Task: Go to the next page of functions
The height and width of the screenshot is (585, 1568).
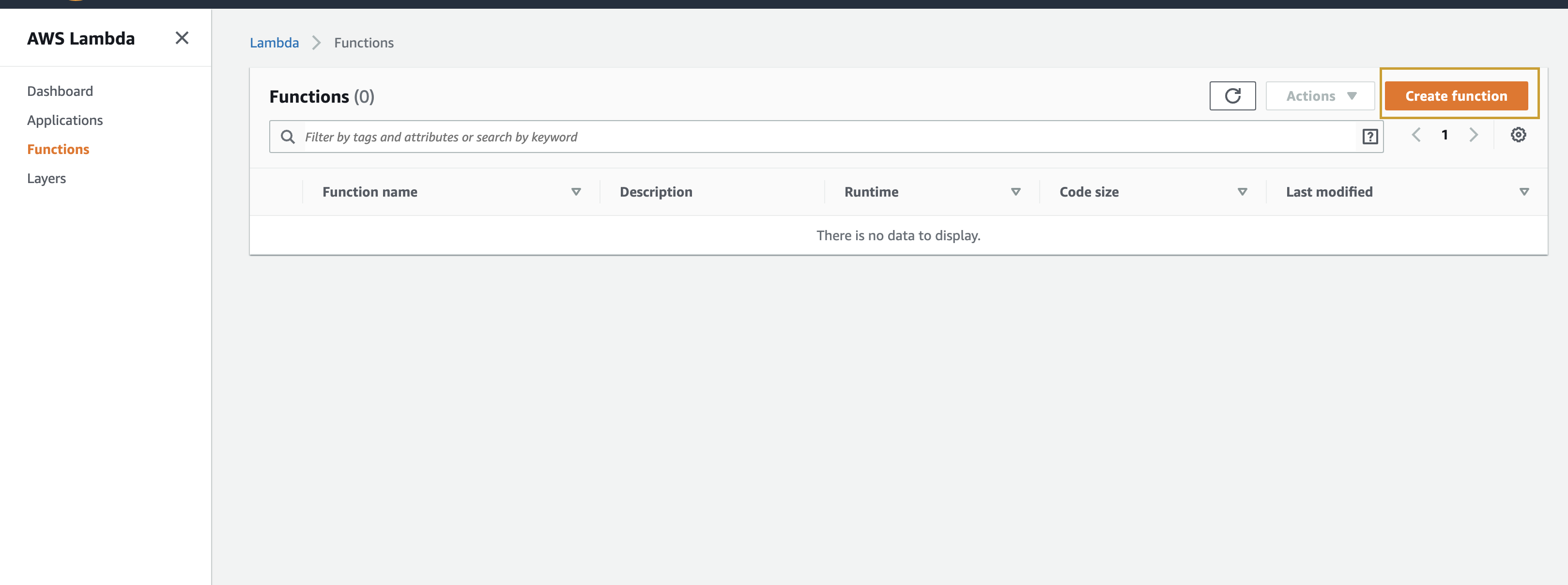Action: [1473, 135]
